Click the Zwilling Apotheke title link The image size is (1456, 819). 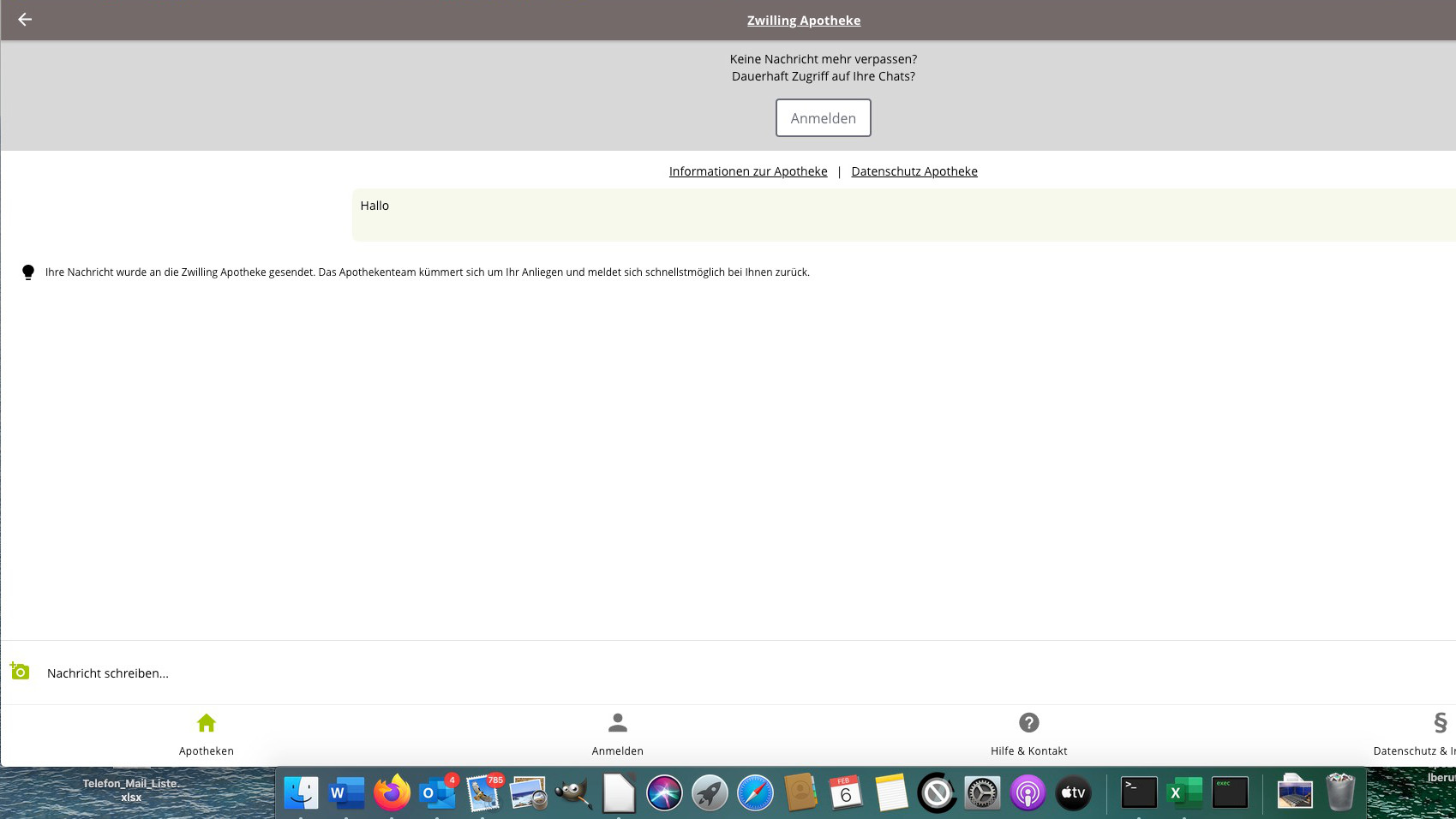[803, 21]
